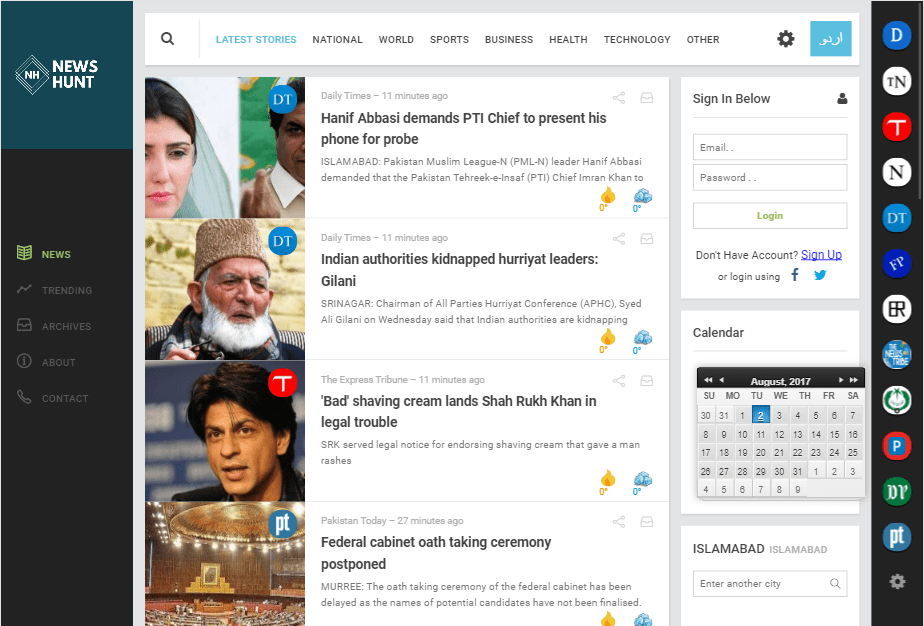Screen dimensions: 924x626
Task: Filter by Pakistan Today pt icon in right rail
Action: (x=896, y=537)
